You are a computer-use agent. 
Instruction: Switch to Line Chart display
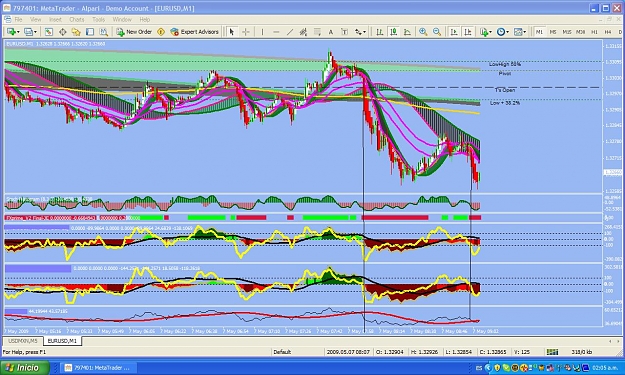(407, 32)
